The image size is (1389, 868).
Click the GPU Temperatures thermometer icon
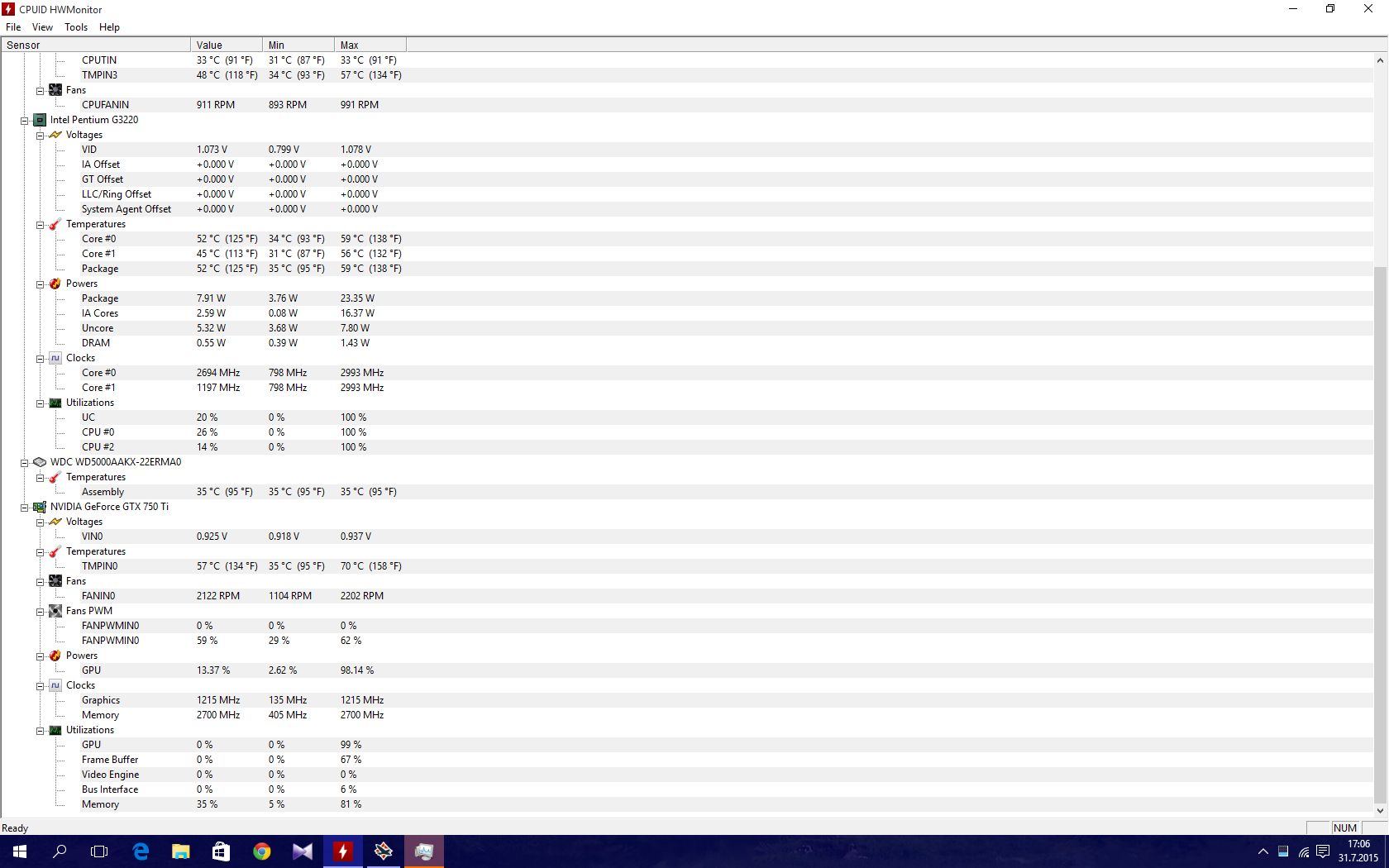click(x=55, y=551)
